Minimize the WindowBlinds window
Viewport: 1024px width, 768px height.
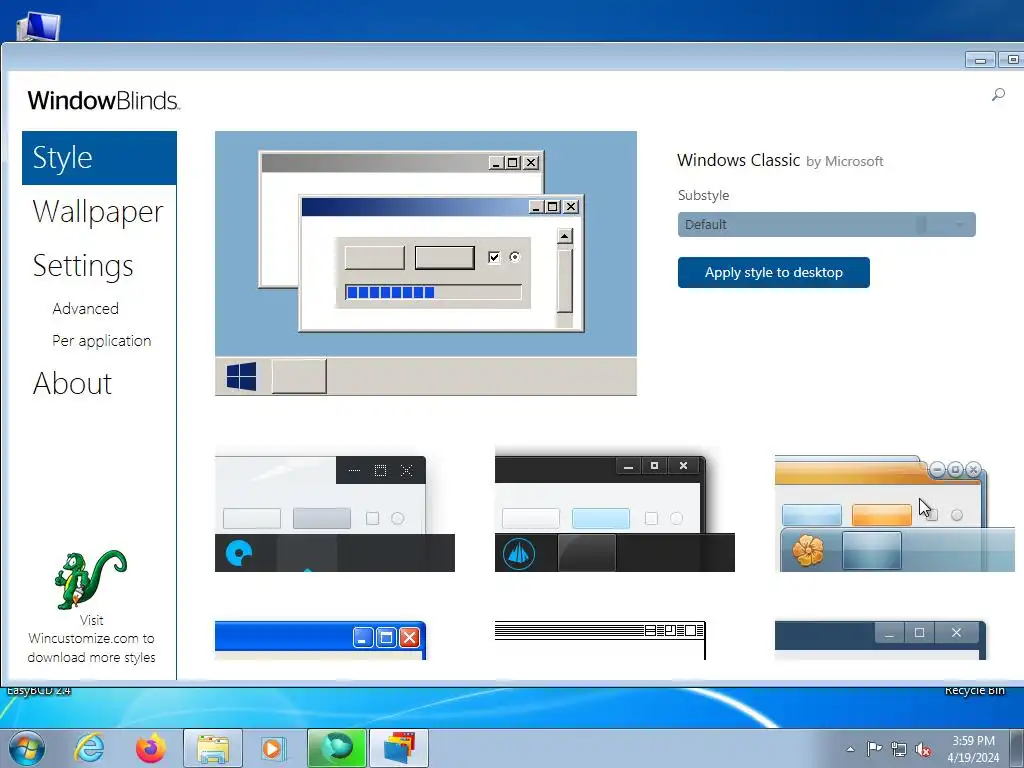(980, 60)
